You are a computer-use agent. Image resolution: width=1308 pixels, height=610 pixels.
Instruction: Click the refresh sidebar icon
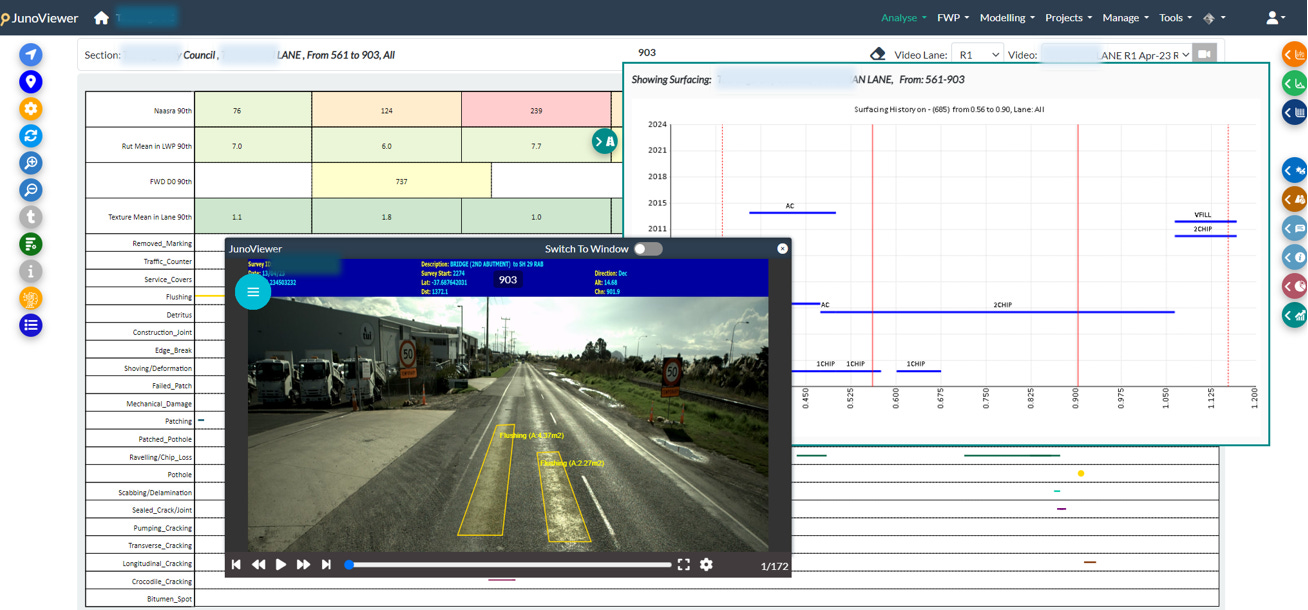pyautogui.click(x=31, y=136)
